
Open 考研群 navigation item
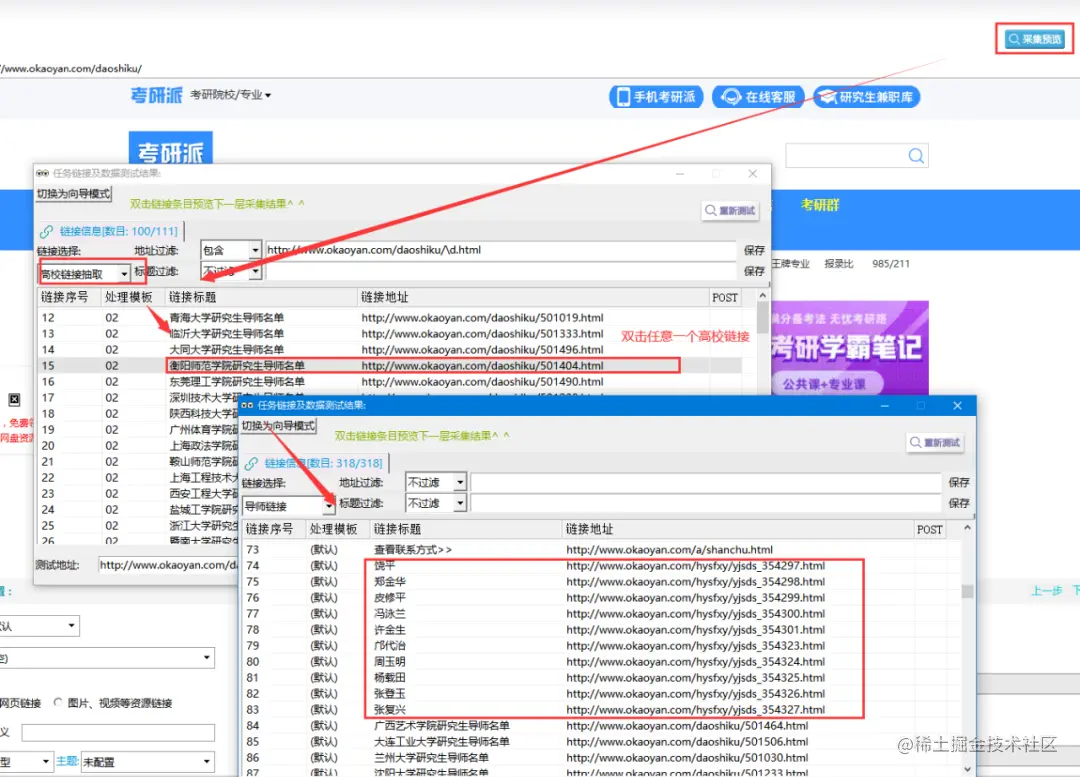(820, 205)
